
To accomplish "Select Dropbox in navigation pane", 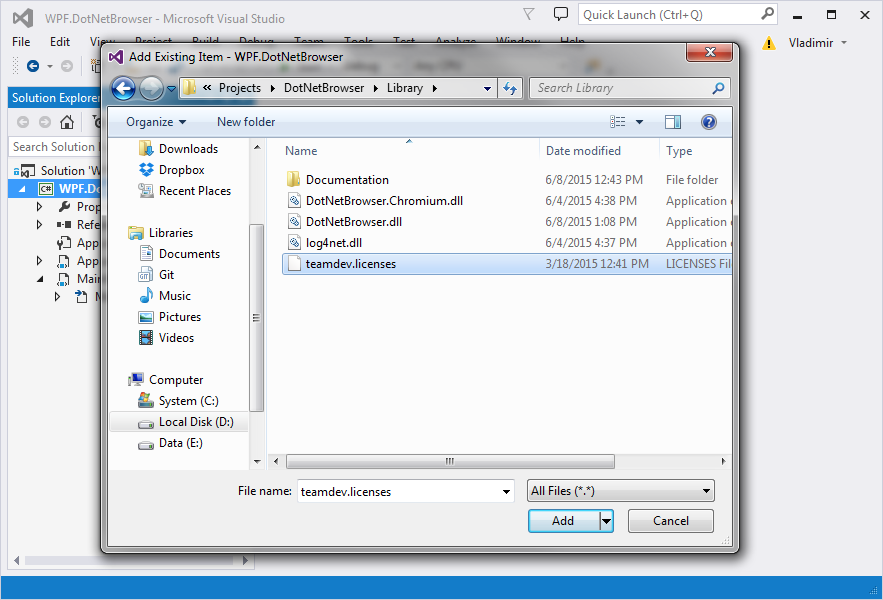I will click(172, 170).
